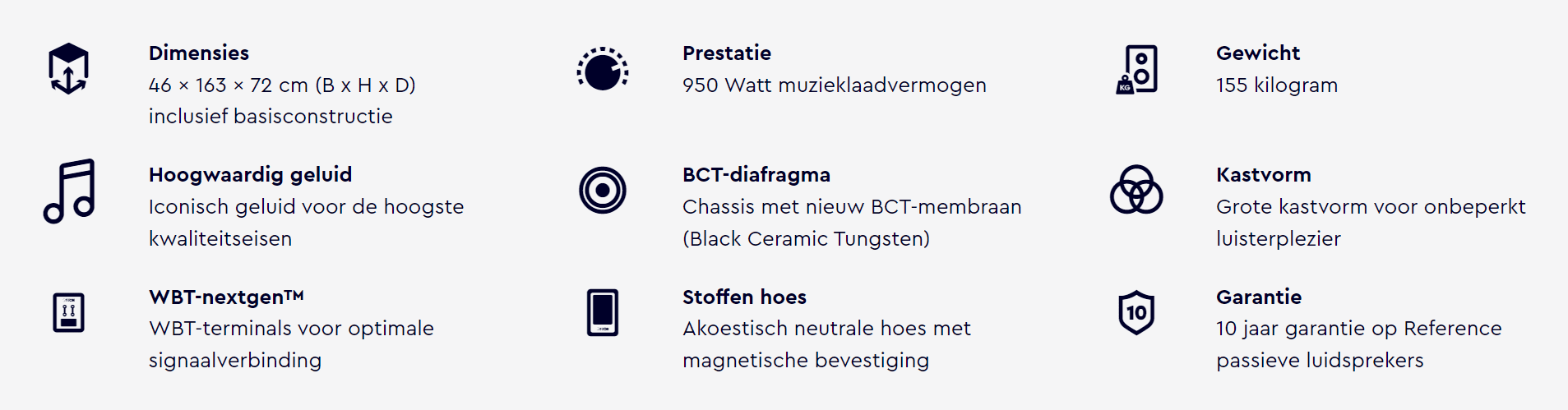Click the Garantie 10-year shield icon

click(x=1136, y=312)
